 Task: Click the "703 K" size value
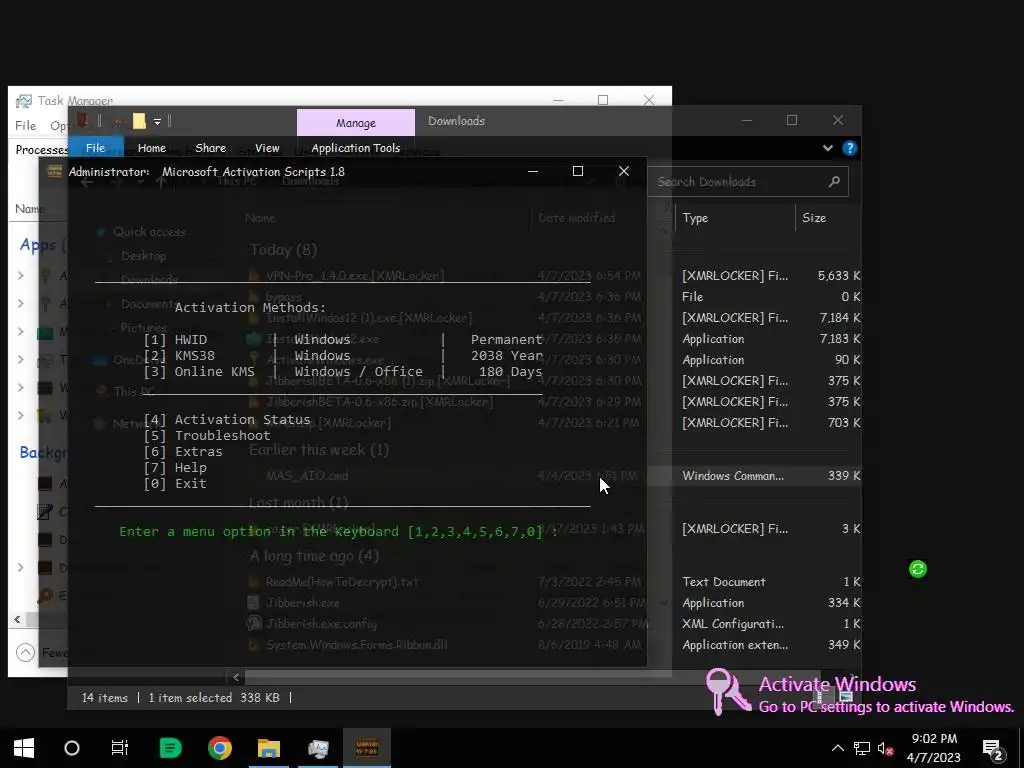[x=843, y=423]
